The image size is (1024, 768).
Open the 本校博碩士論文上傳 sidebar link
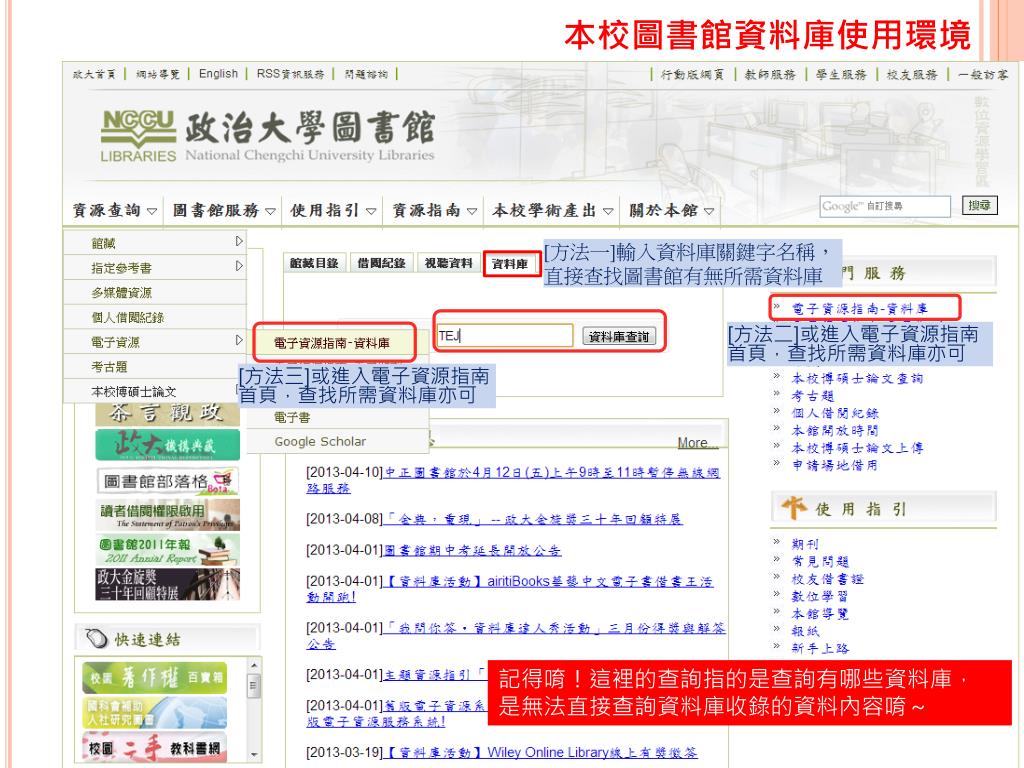click(857, 448)
